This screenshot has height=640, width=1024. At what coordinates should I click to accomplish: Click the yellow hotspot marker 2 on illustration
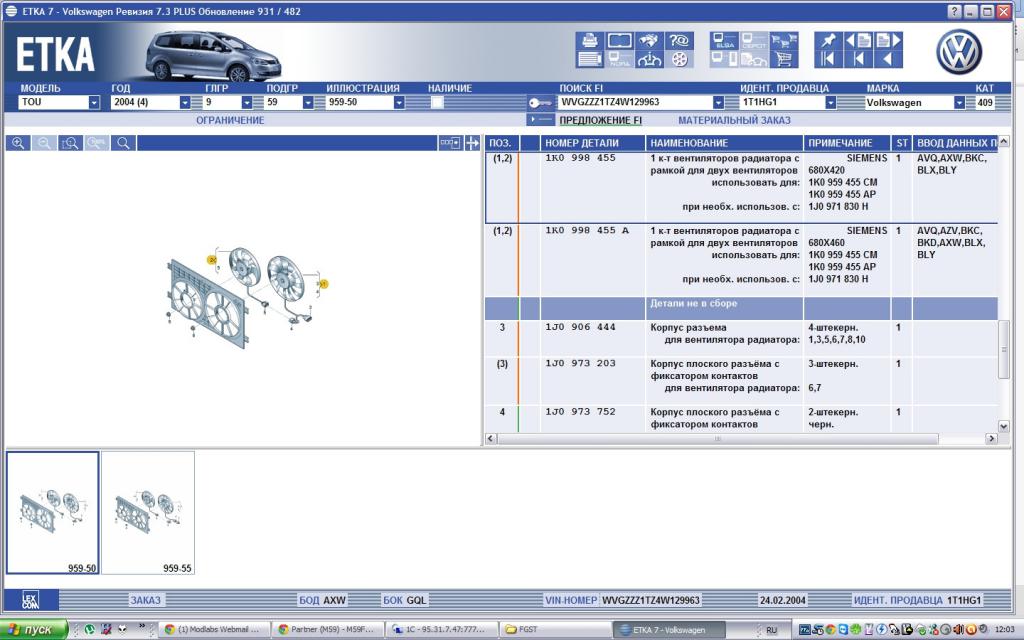click(x=212, y=260)
